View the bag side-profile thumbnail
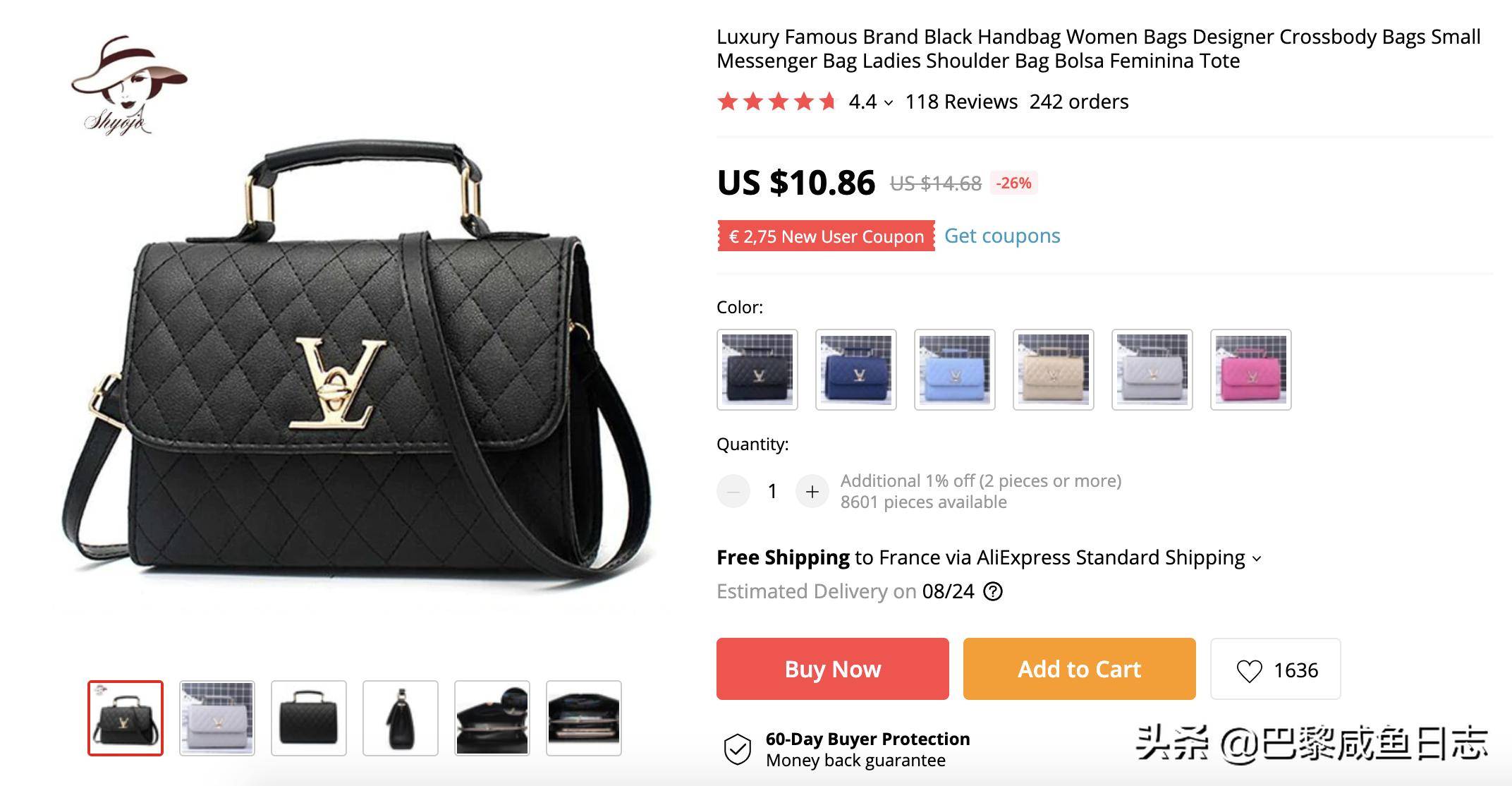1512x786 pixels. click(x=401, y=718)
